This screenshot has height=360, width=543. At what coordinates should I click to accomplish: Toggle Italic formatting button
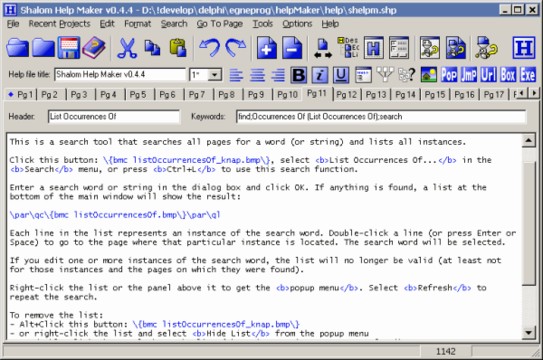(x=320, y=75)
